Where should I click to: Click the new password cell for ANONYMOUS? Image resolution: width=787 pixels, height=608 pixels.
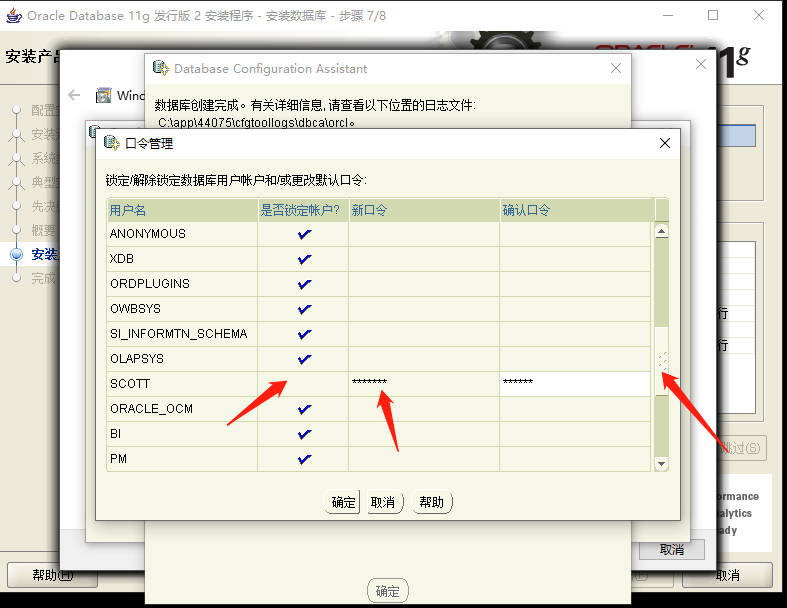click(x=424, y=234)
